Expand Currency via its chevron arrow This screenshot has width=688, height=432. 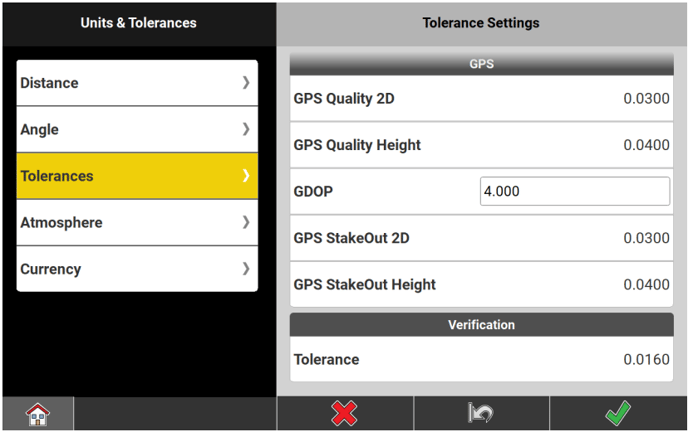(x=246, y=268)
